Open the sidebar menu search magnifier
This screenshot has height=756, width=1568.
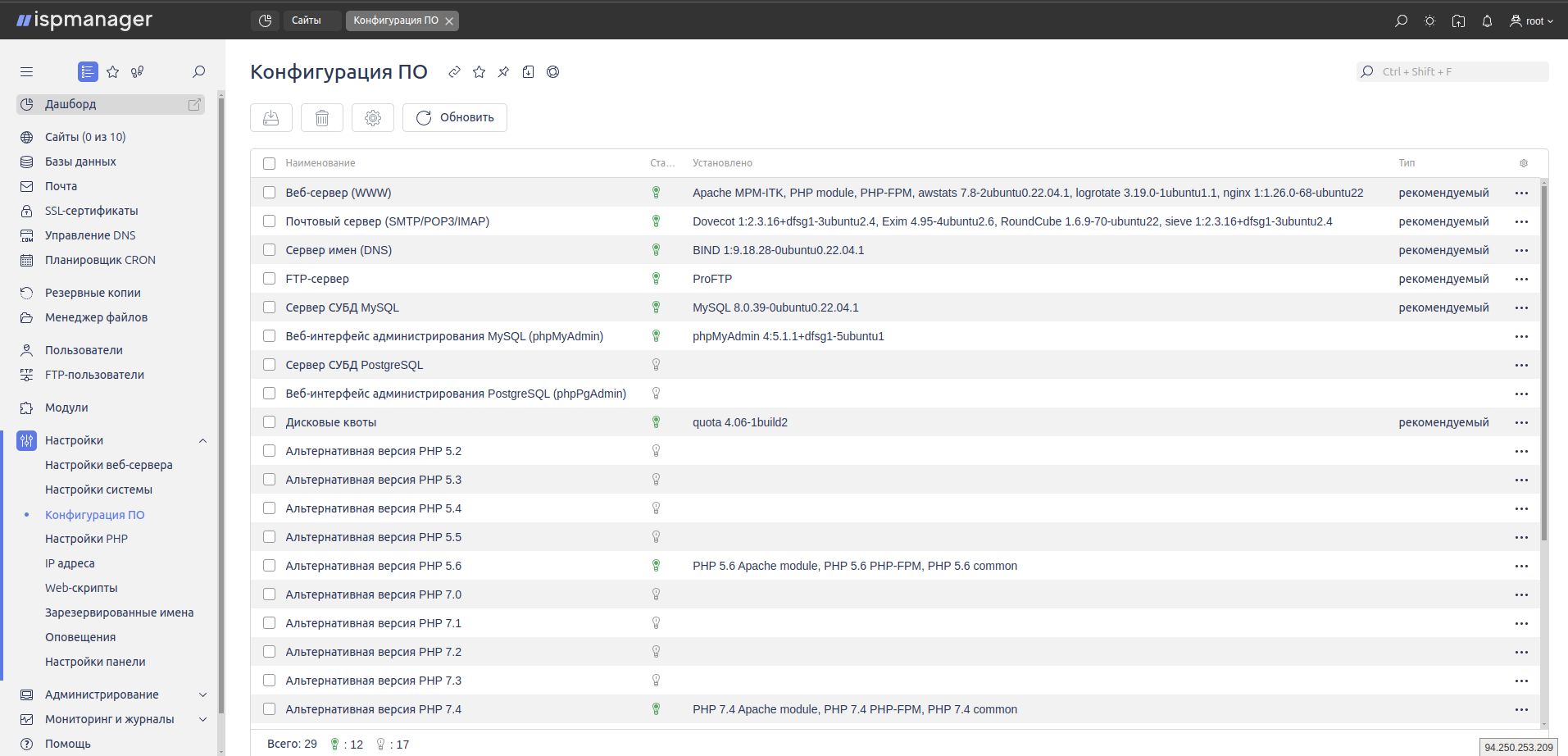198,72
